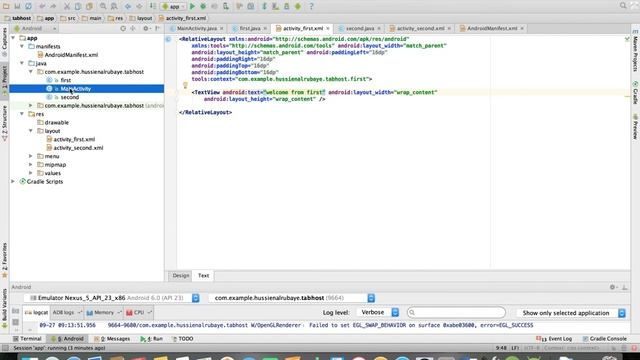This screenshot has width=640, height=360.
Task: Open the Verbose log level dropdown
Action: (x=378, y=313)
